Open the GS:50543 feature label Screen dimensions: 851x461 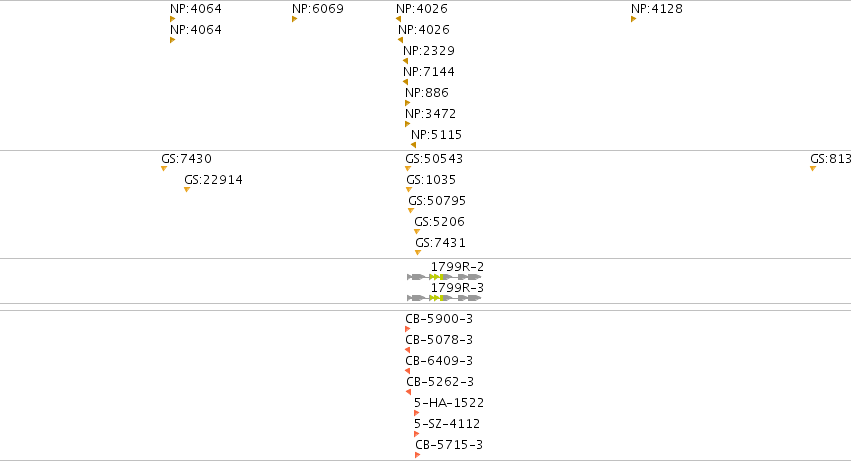434,159
